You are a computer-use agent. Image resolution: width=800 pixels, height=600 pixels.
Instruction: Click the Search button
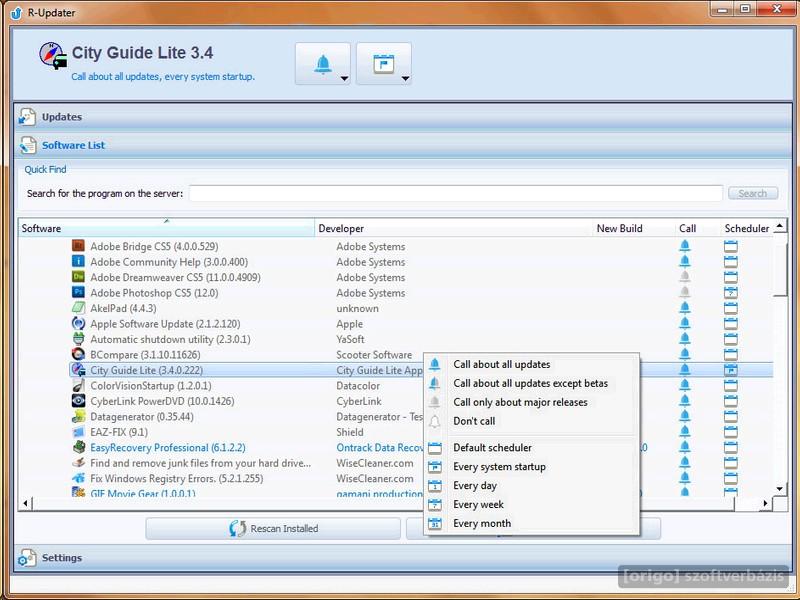point(753,193)
